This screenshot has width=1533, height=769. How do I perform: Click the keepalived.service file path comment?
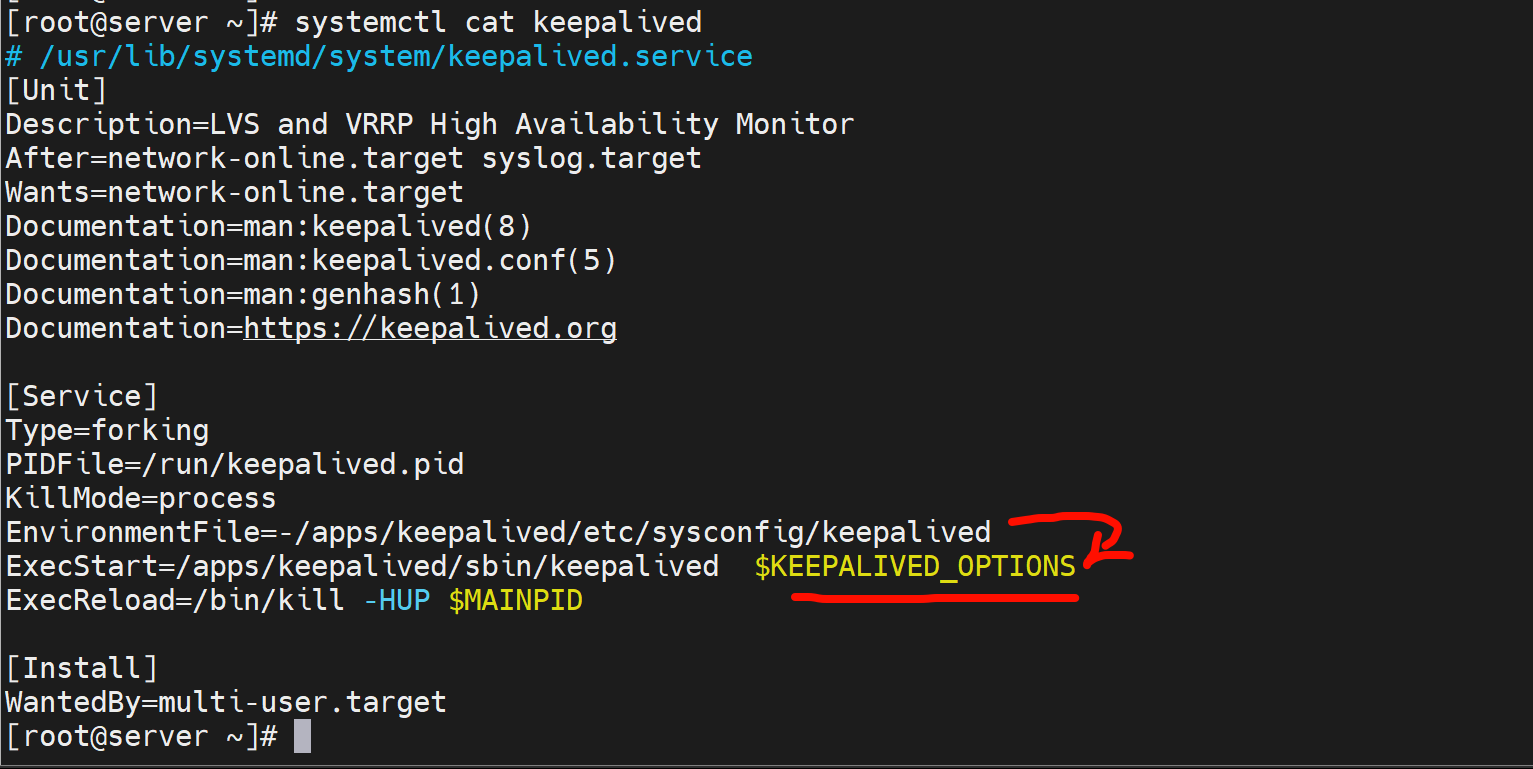coord(395,56)
